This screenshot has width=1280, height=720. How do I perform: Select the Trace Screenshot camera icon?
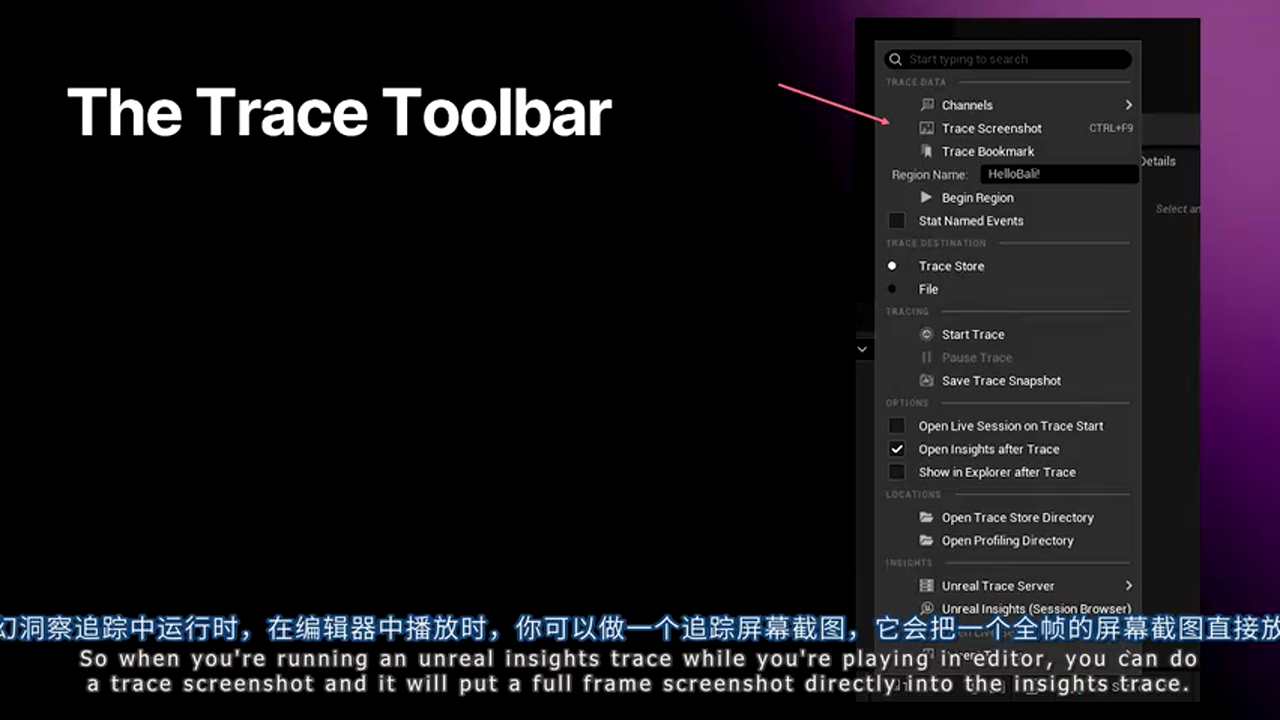(x=926, y=128)
